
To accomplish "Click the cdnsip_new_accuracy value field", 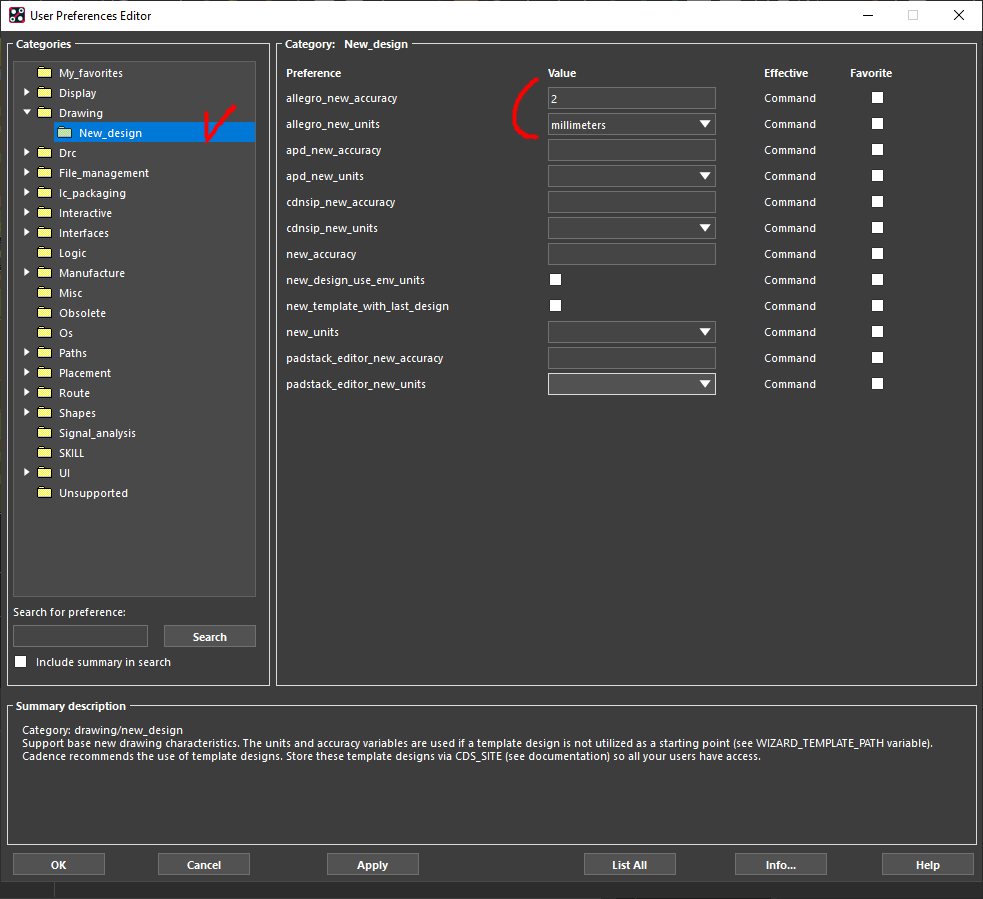I will (x=632, y=202).
